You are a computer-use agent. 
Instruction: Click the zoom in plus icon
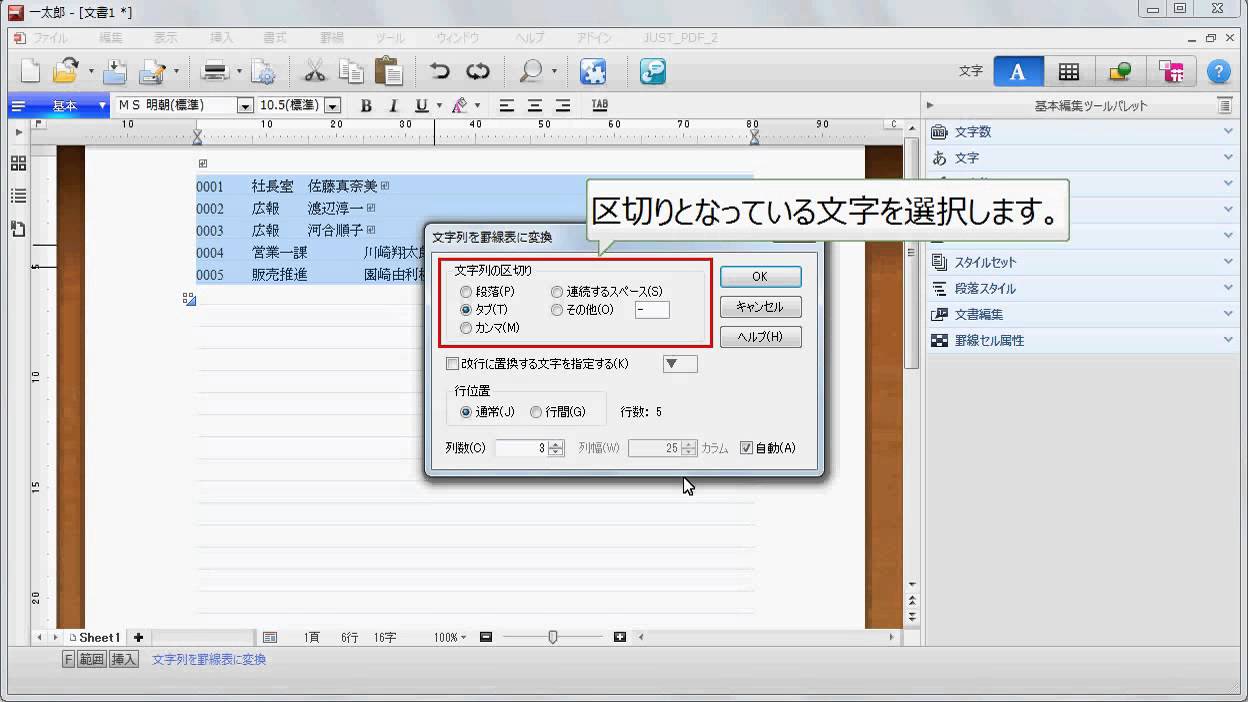620,637
